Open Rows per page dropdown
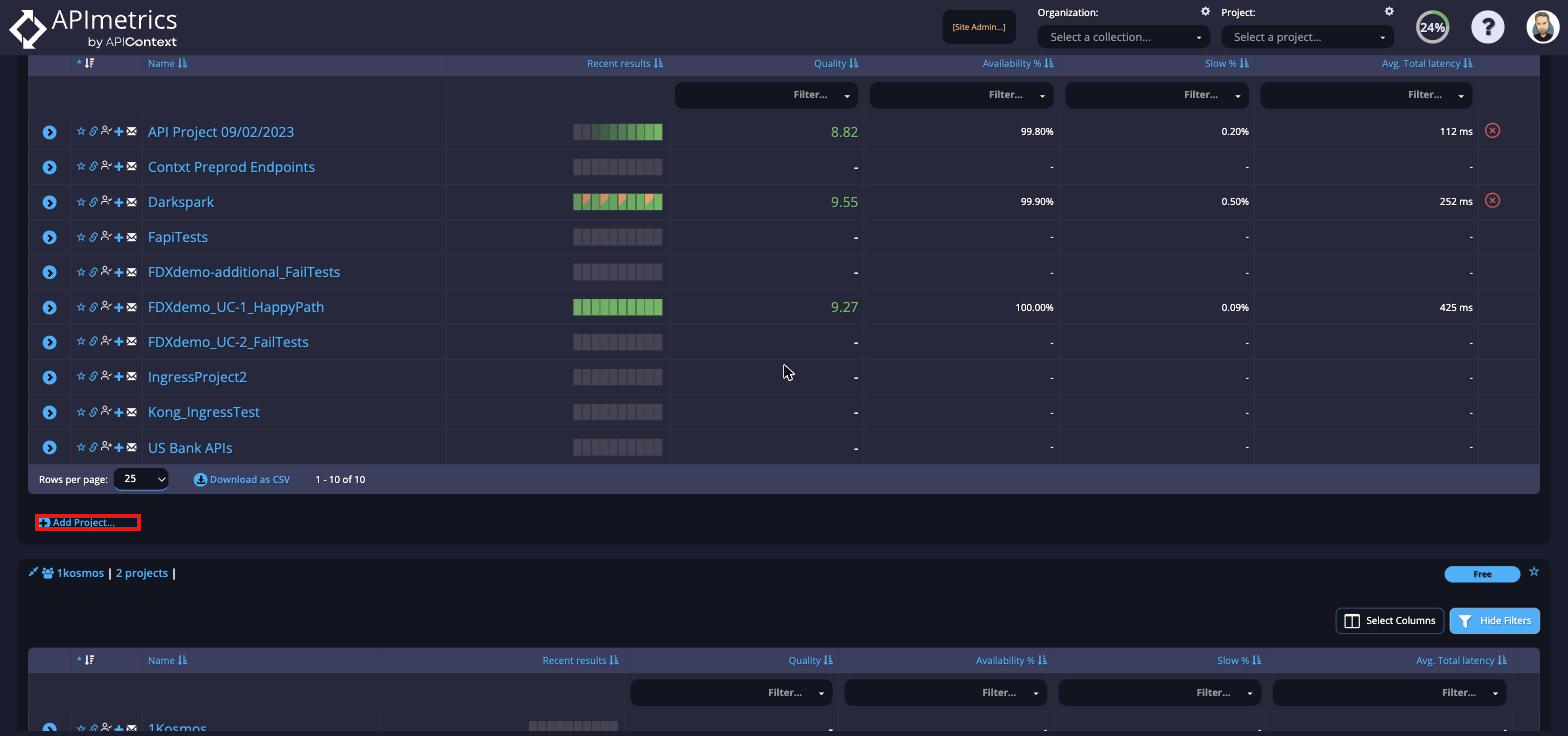 click(x=141, y=479)
